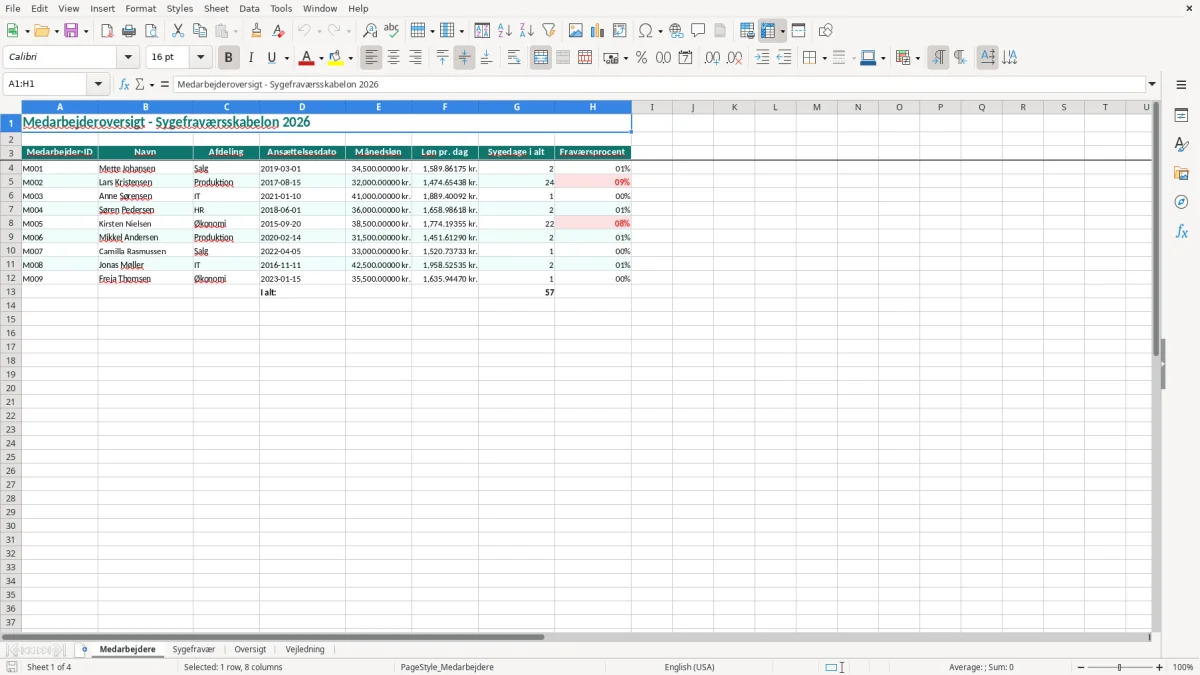Open the background color dropdown arrow
Viewport: 1200px width, 675px height.
pos(350,58)
